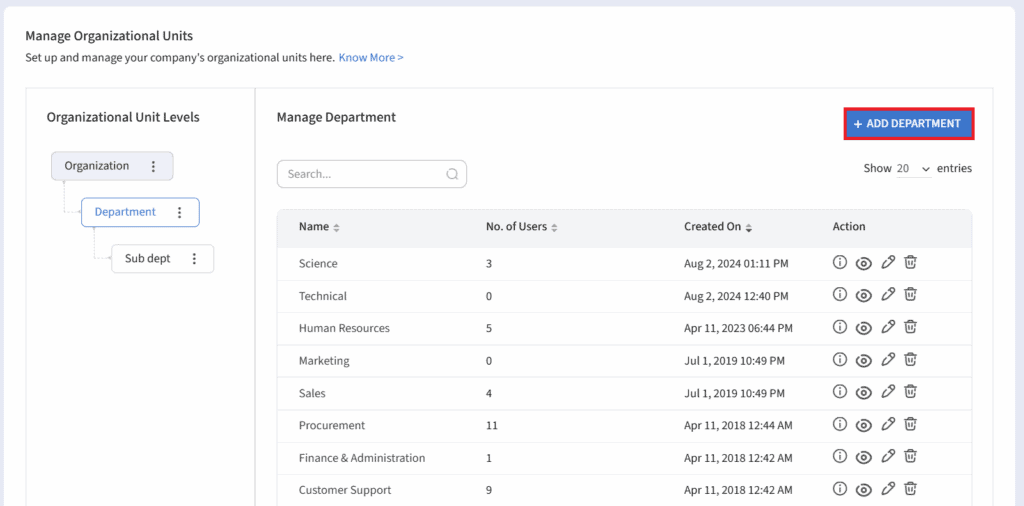Open the Know More link

coord(371,58)
